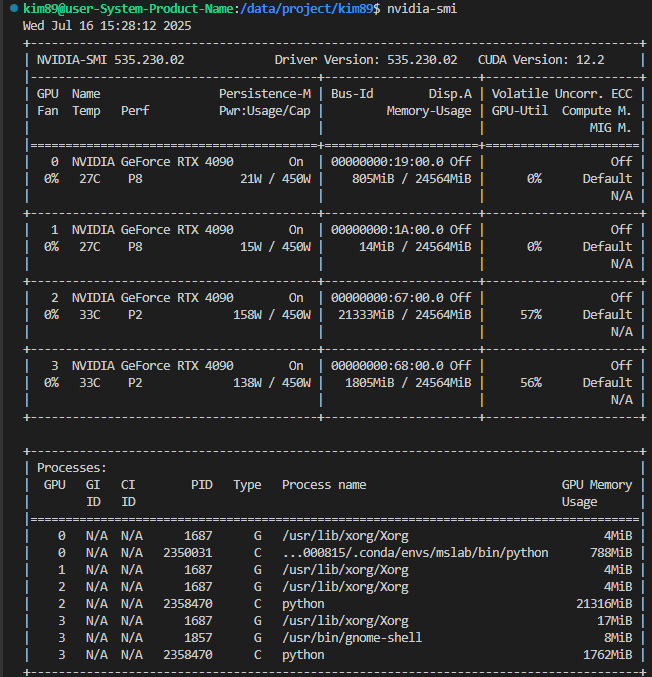Click the 15W / 450W power reading
This screenshot has height=677, width=652.
(x=275, y=247)
